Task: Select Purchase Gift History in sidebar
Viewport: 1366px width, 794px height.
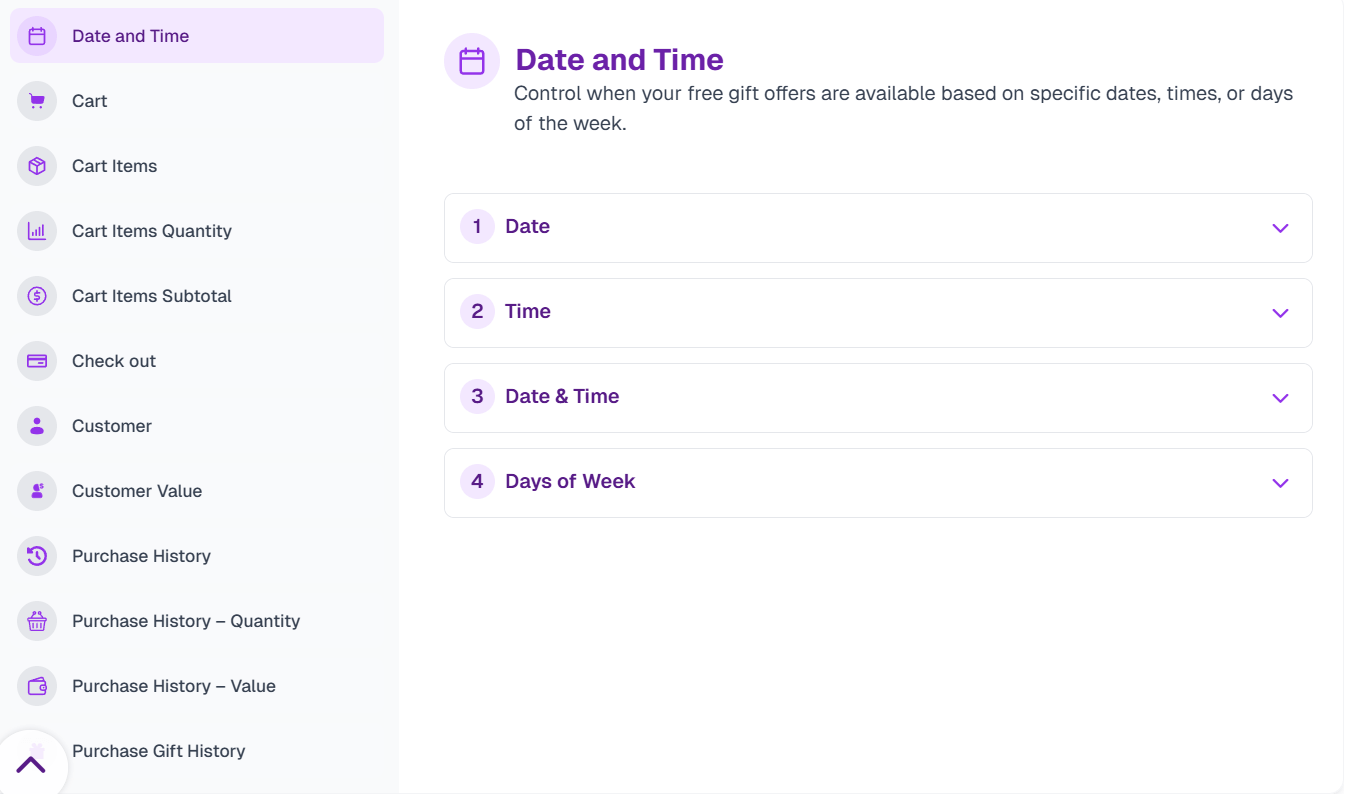Action: click(158, 751)
